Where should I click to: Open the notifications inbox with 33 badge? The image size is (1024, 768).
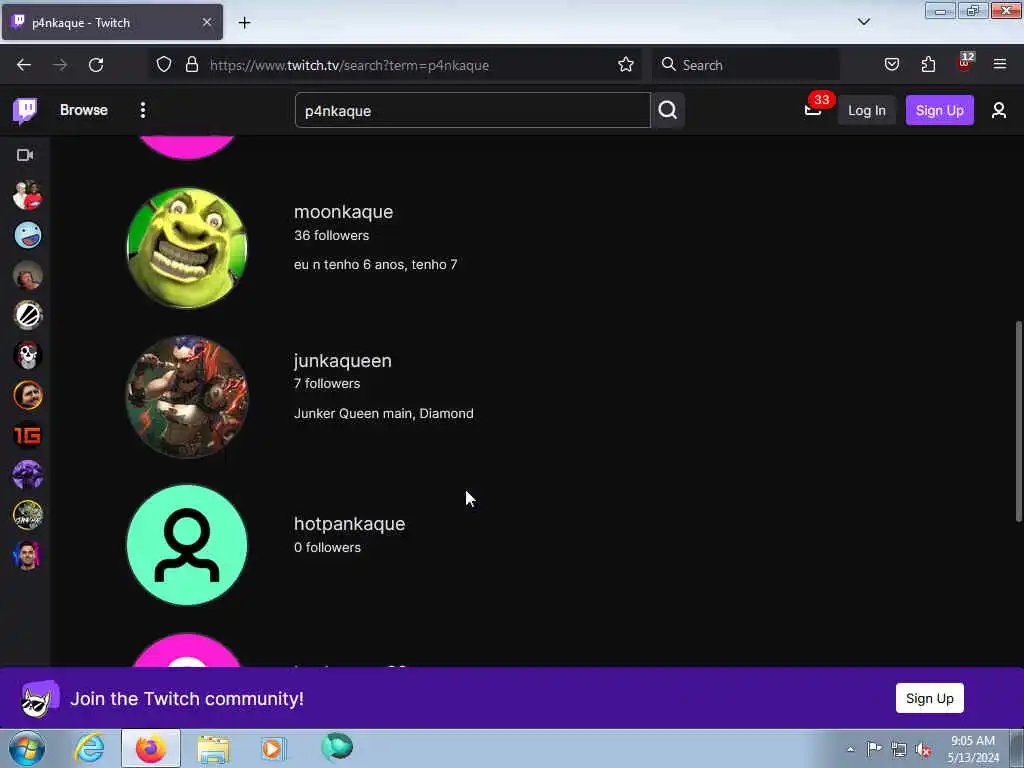813,110
